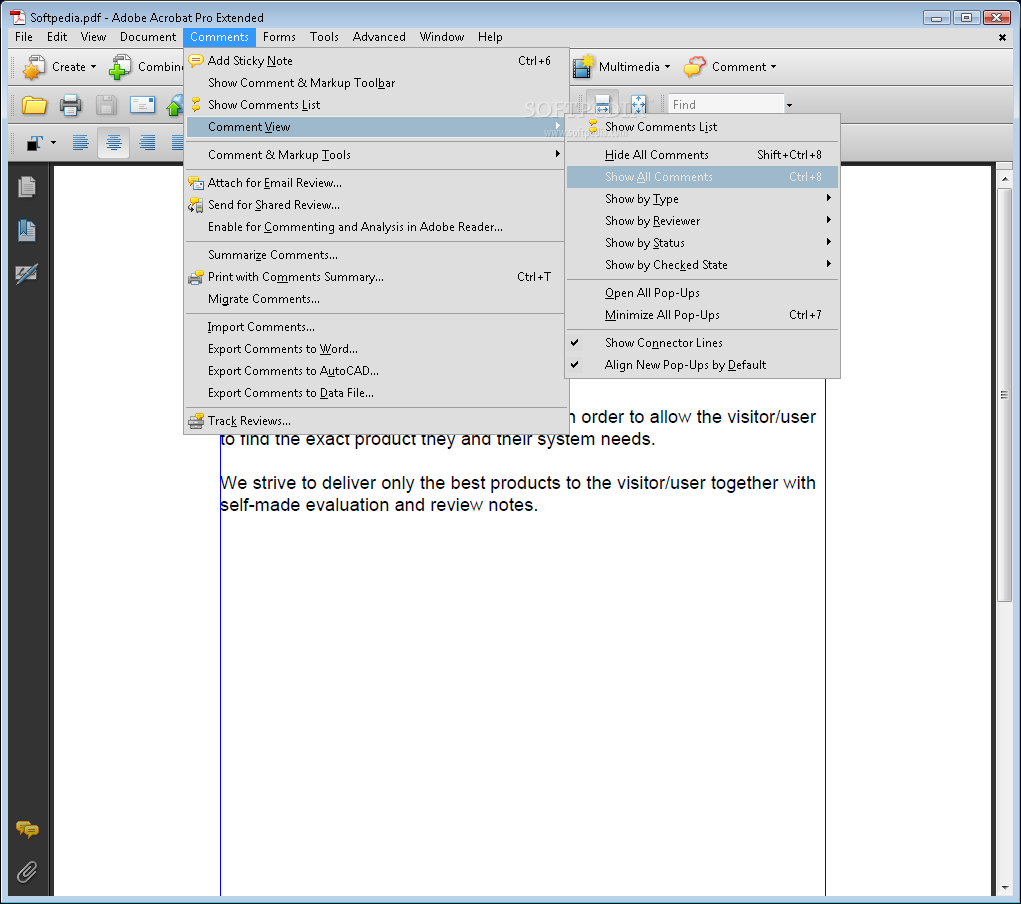Align text left
The width and height of the screenshot is (1021, 904).
80,142
